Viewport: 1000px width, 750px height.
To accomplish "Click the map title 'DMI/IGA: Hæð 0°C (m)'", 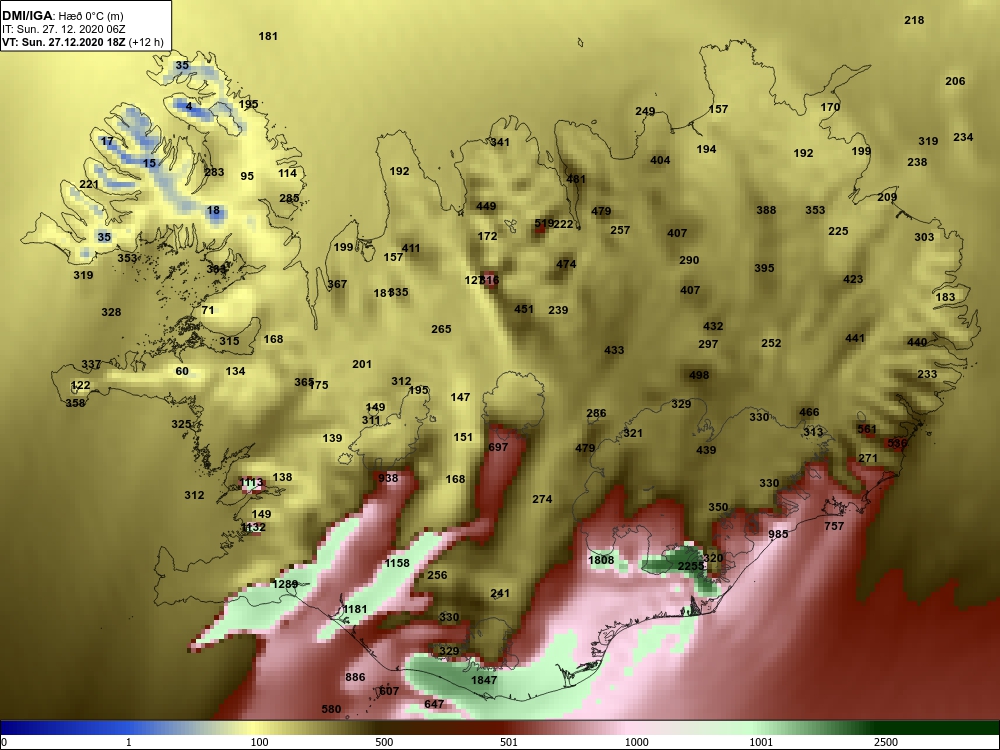I will 63,15.
